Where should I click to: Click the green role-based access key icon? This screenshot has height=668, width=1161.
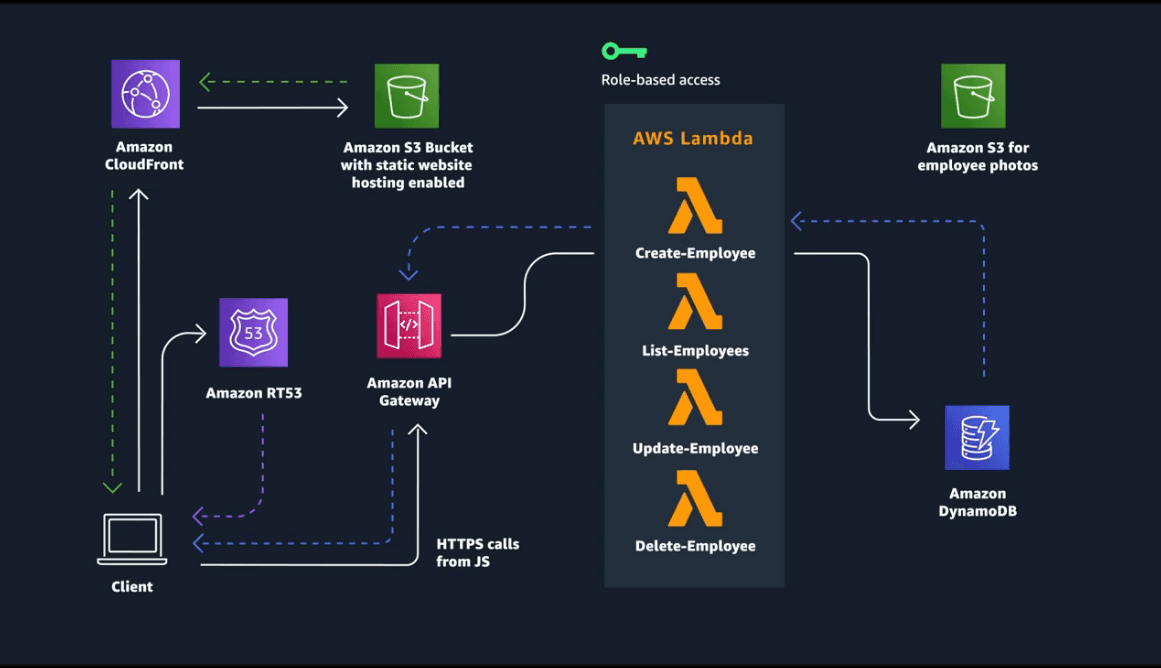[624, 51]
